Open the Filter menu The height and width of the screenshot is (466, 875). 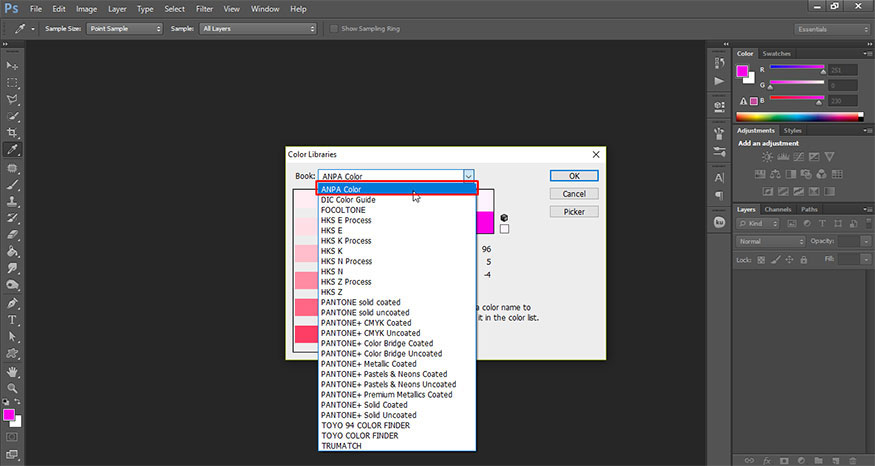tap(204, 9)
